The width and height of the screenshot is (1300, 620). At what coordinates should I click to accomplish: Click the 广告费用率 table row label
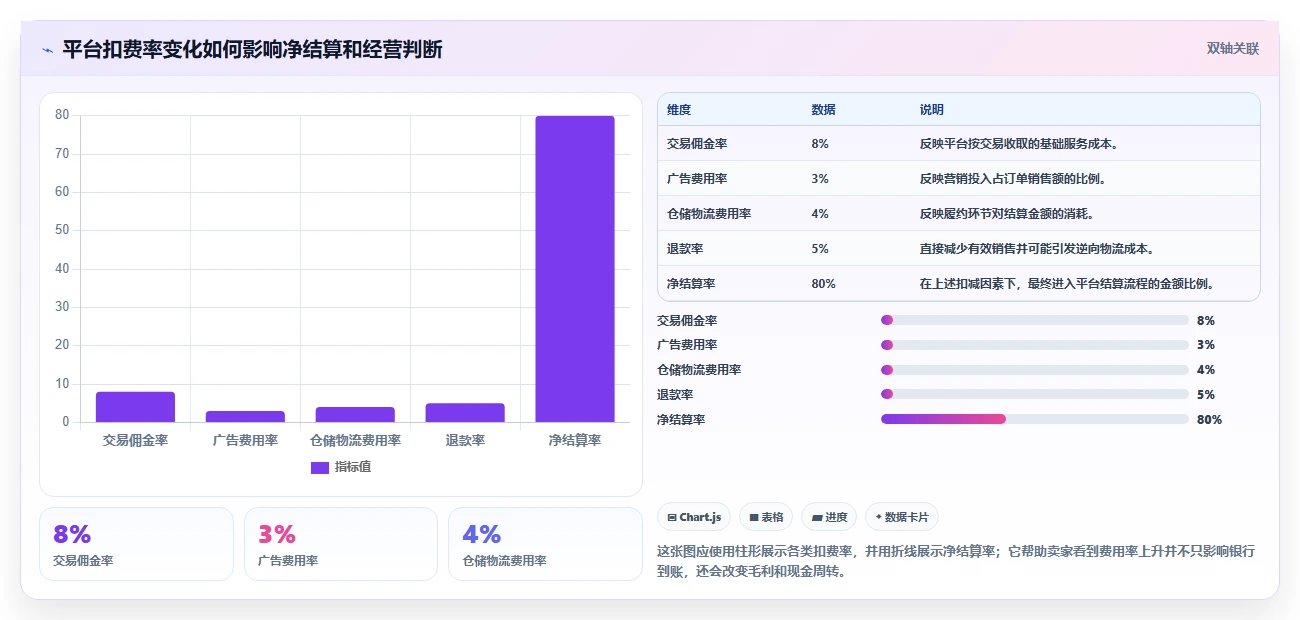[697, 179]
